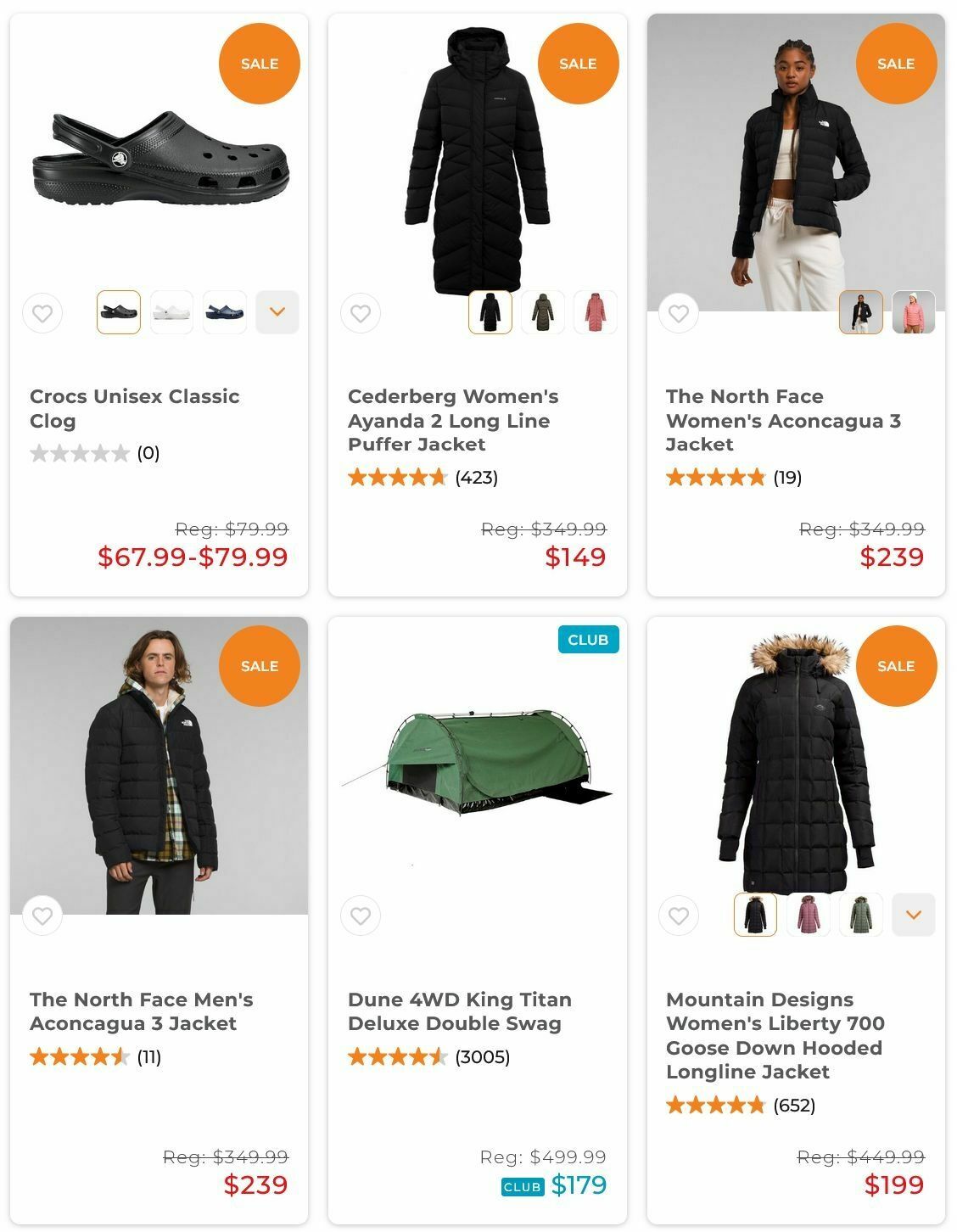Wishlist the North Face Men's Aconcagua 3 Jacket
Viewport: 957px width, 1232px height.
click(x=42, y=916)
